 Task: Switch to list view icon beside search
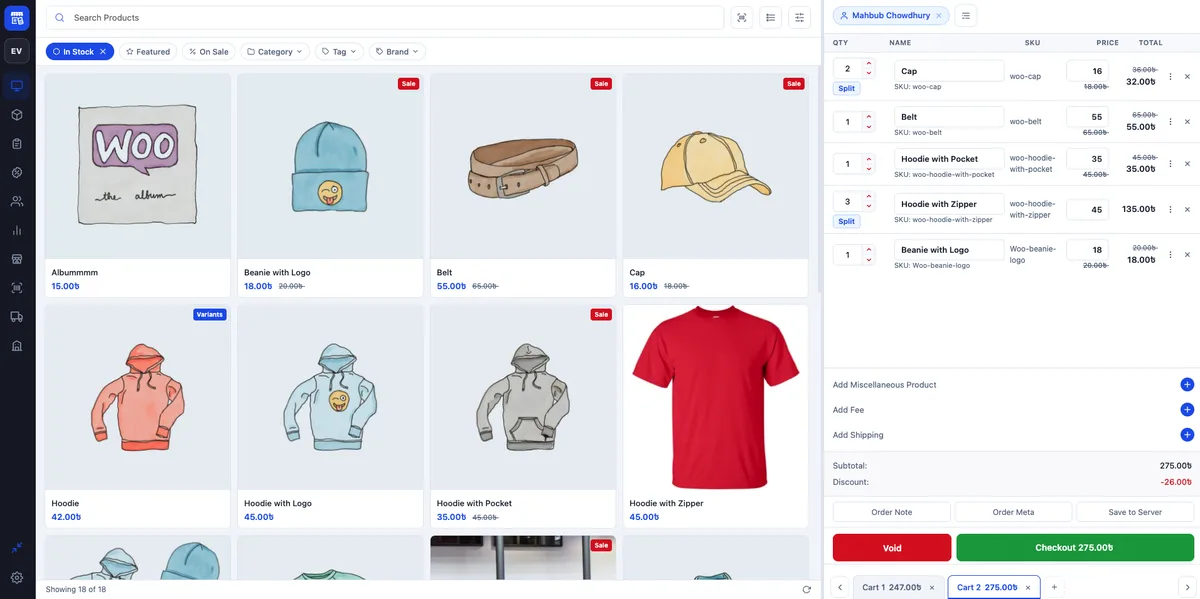click(770, 17)
